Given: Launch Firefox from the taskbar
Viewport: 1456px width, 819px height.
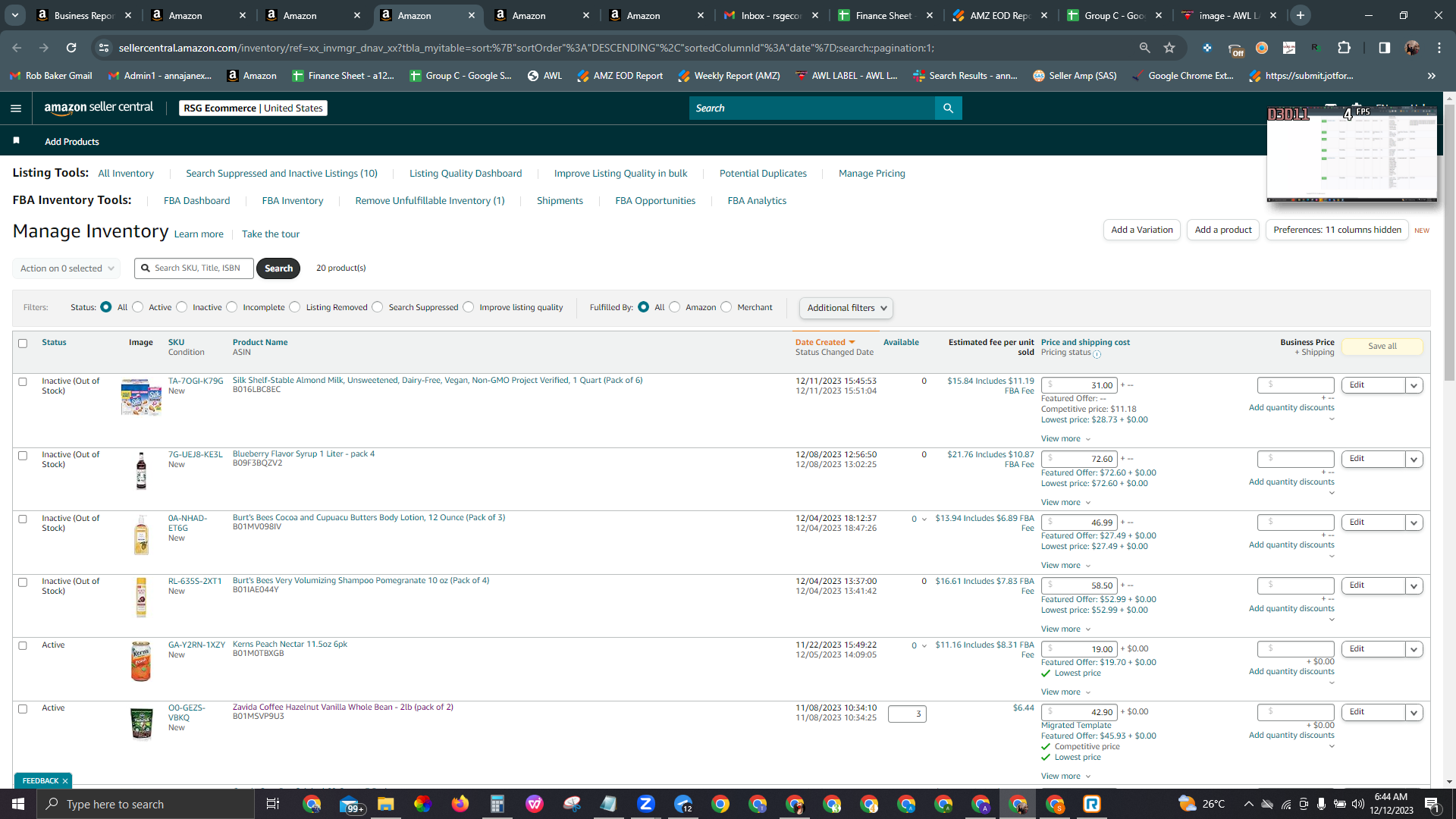Looking at the screenshot, I should pyautogui.click(x=460, y=804).
